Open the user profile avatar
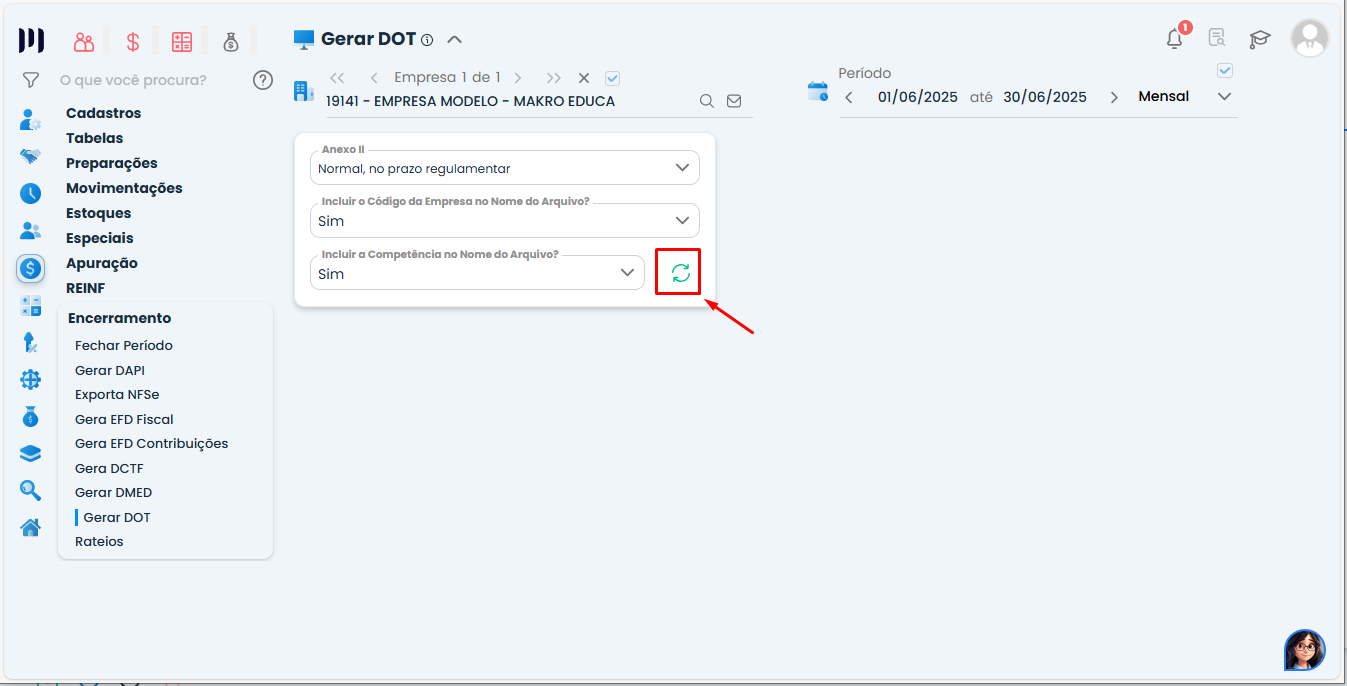 pyautogui.click(x=1310, y=38)
